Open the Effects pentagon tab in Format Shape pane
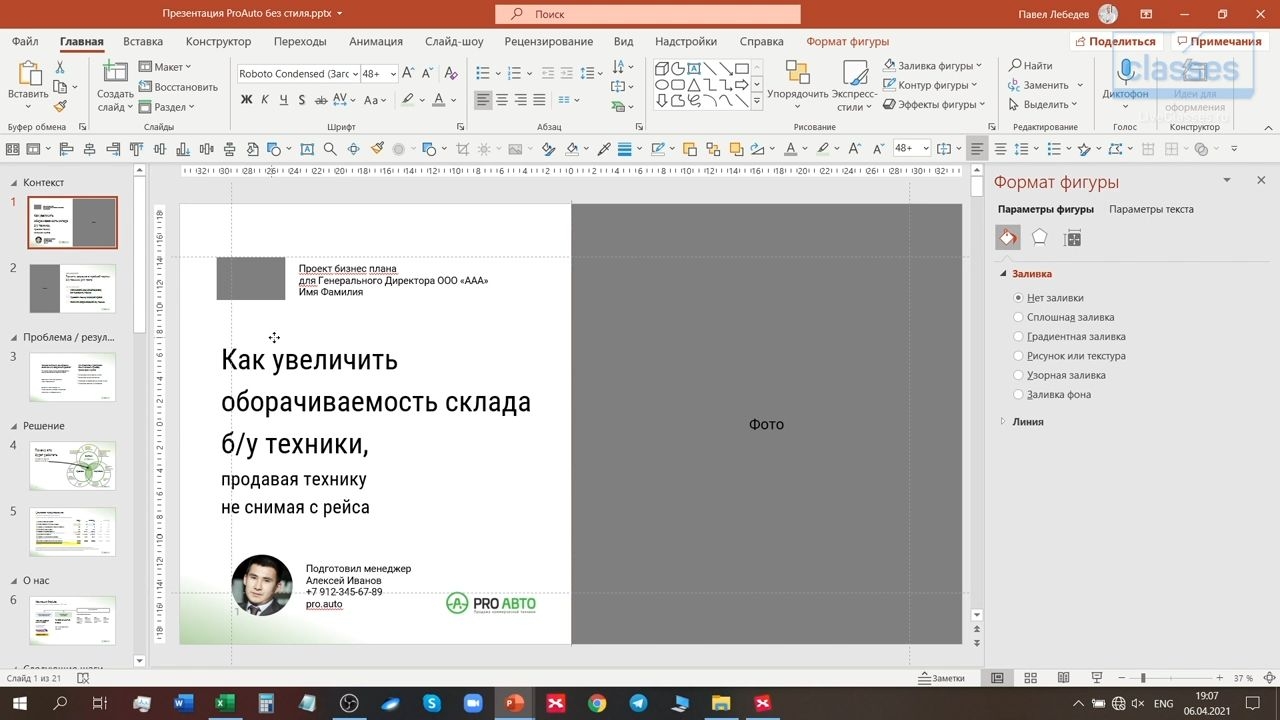The width and height of the screenshot is (1280, 720). (1040, 237)
